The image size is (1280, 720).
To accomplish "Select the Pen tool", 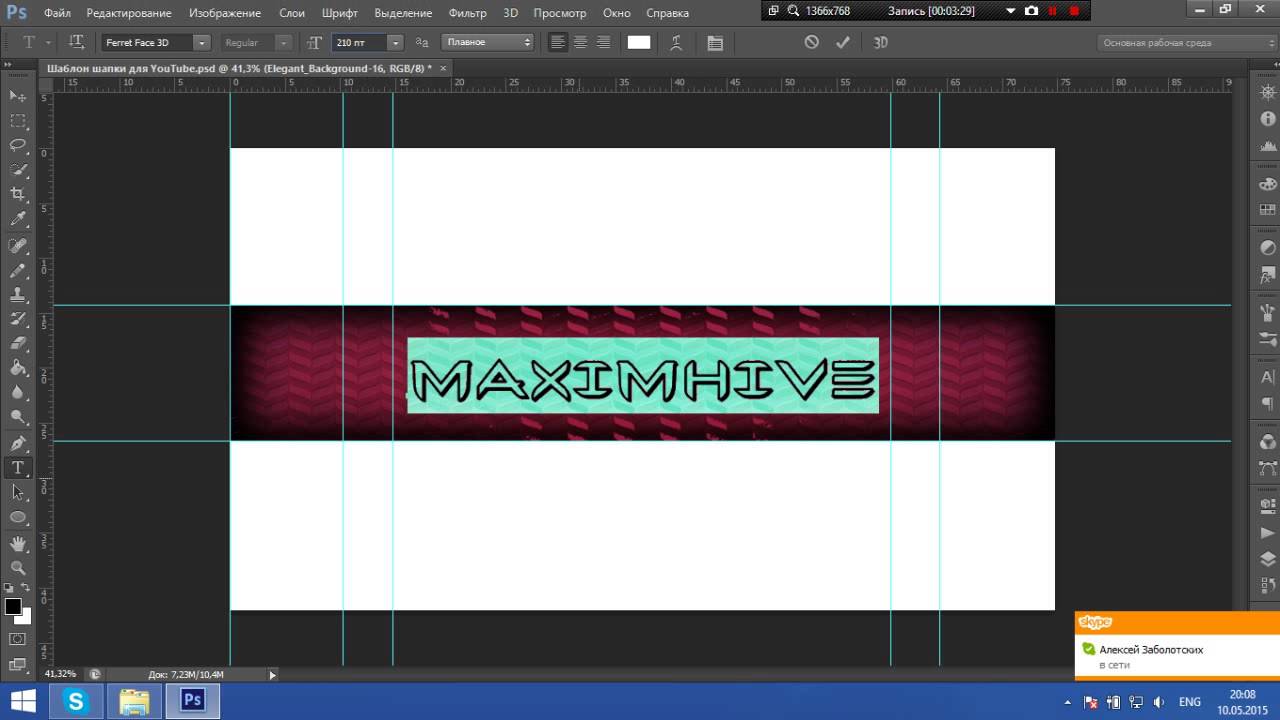I will (18, 443).
